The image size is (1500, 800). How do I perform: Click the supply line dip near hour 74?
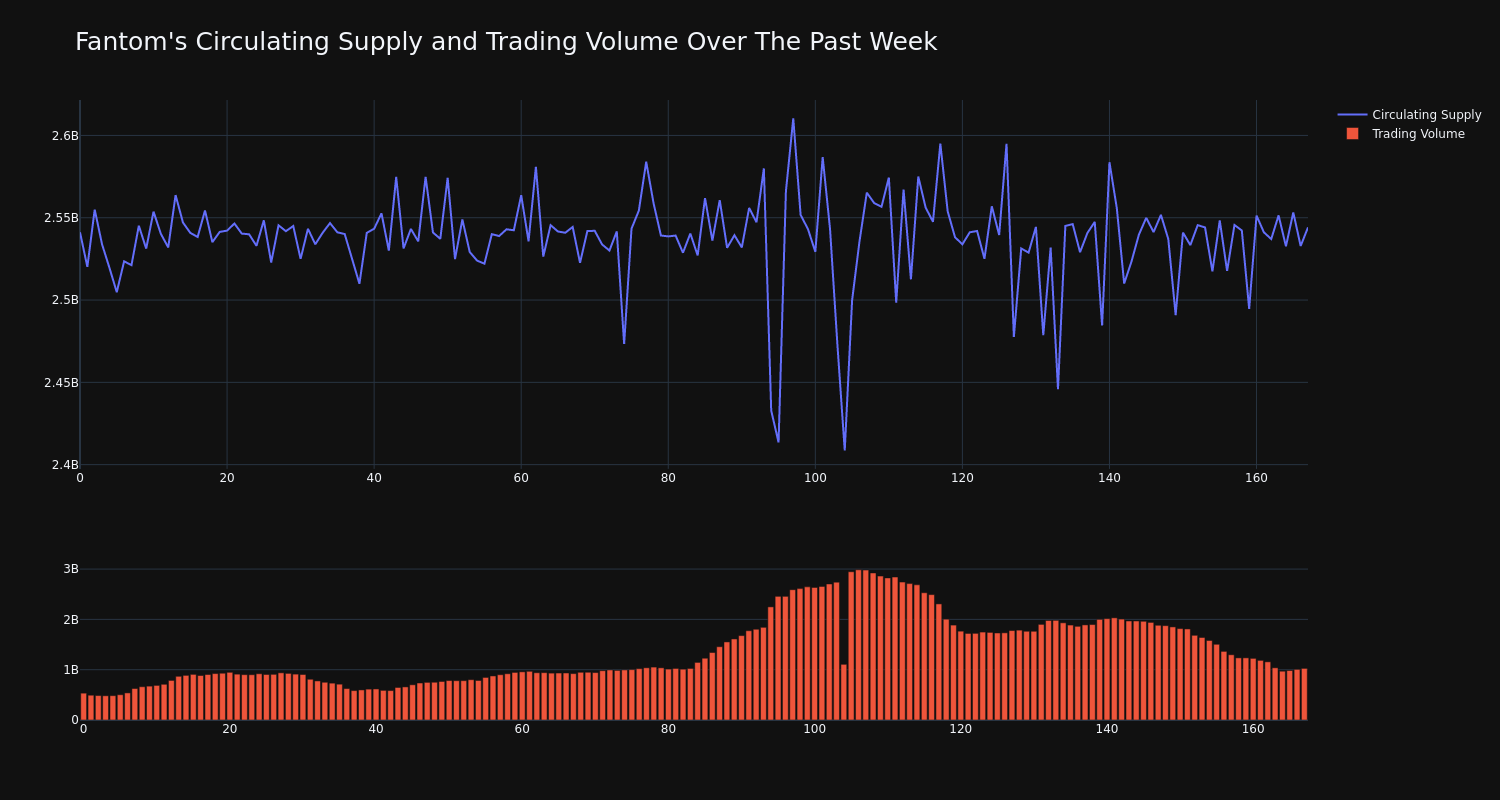tap(624, 343)
